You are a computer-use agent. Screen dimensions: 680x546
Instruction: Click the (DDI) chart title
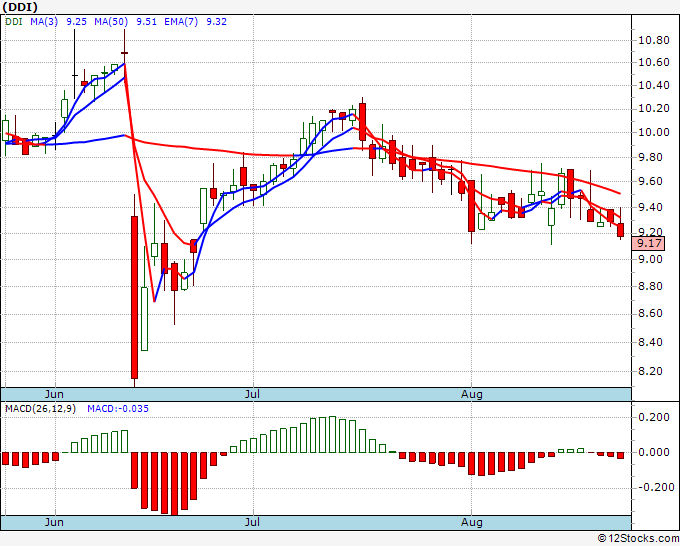tap(20, 7)
